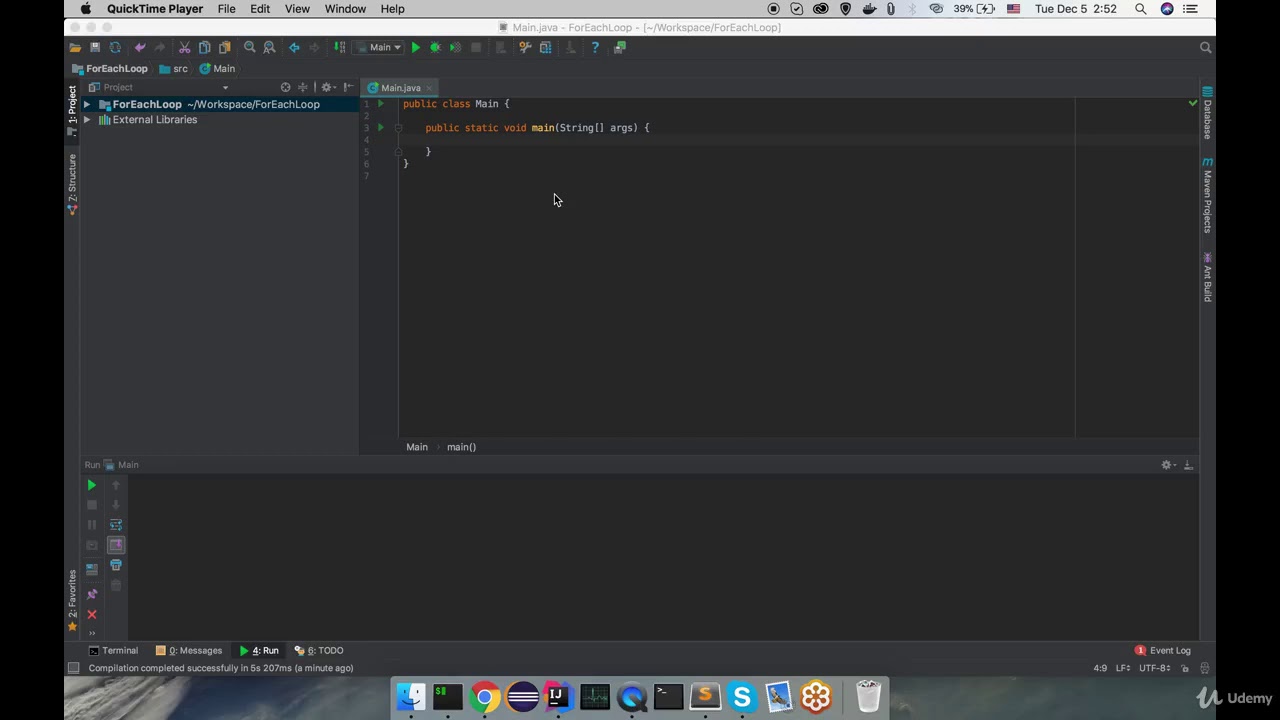This screenshot has width=1280, height=720.
Task: Open Google Chrome from the Dock
Action: tap(485, 697)
